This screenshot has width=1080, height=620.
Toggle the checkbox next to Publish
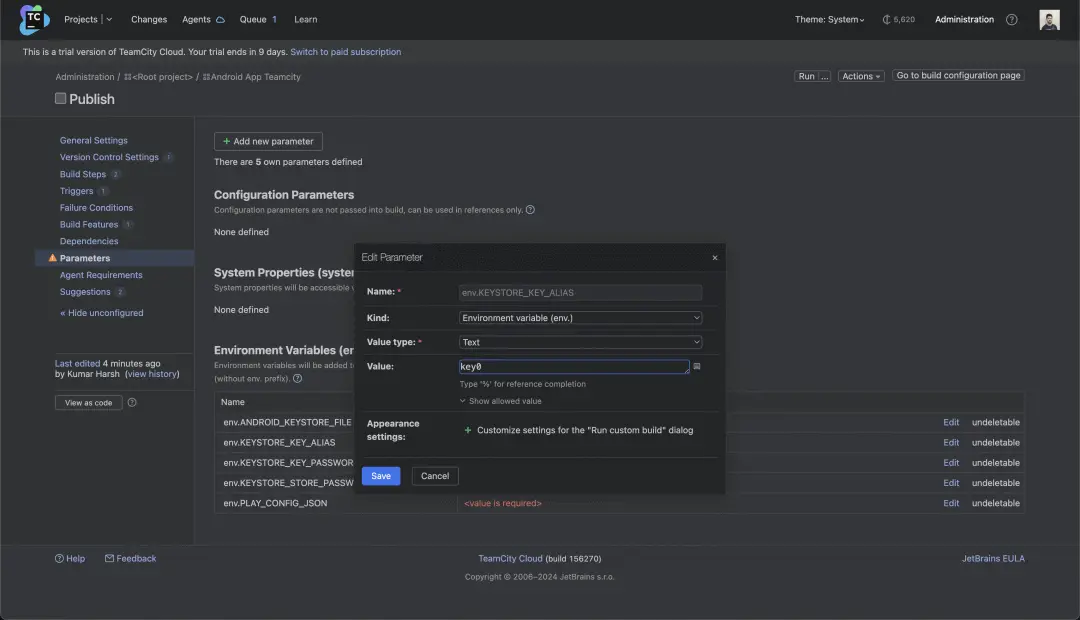[x=60, y=98]
